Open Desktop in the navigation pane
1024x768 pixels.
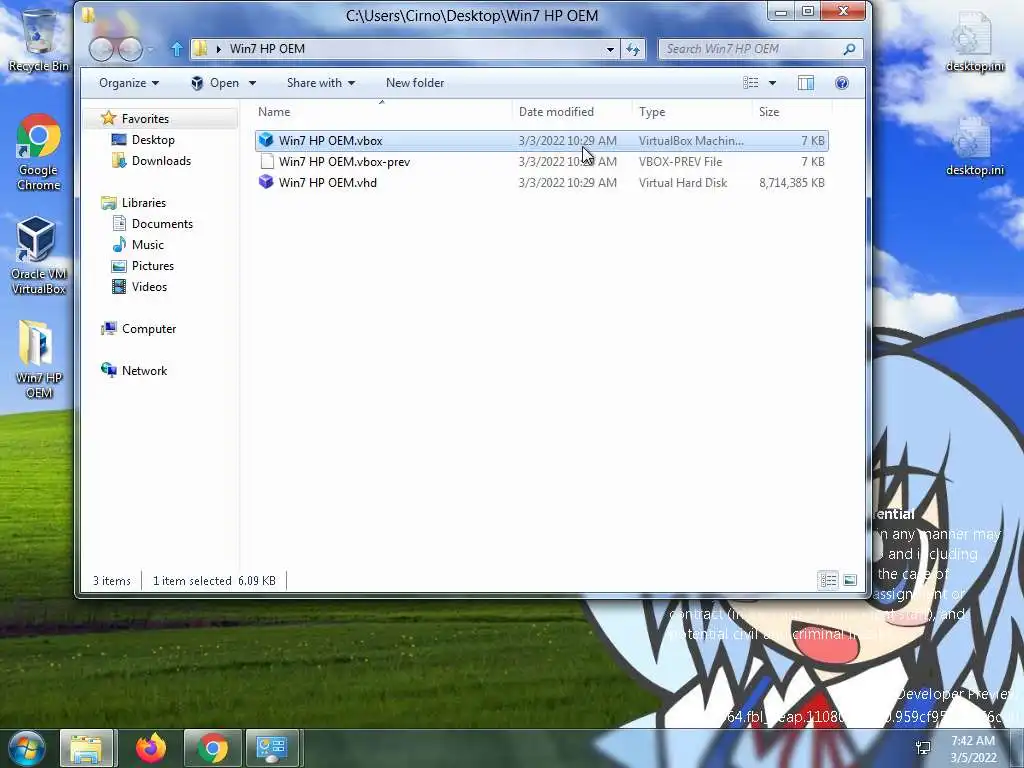[x=153, y=140]
